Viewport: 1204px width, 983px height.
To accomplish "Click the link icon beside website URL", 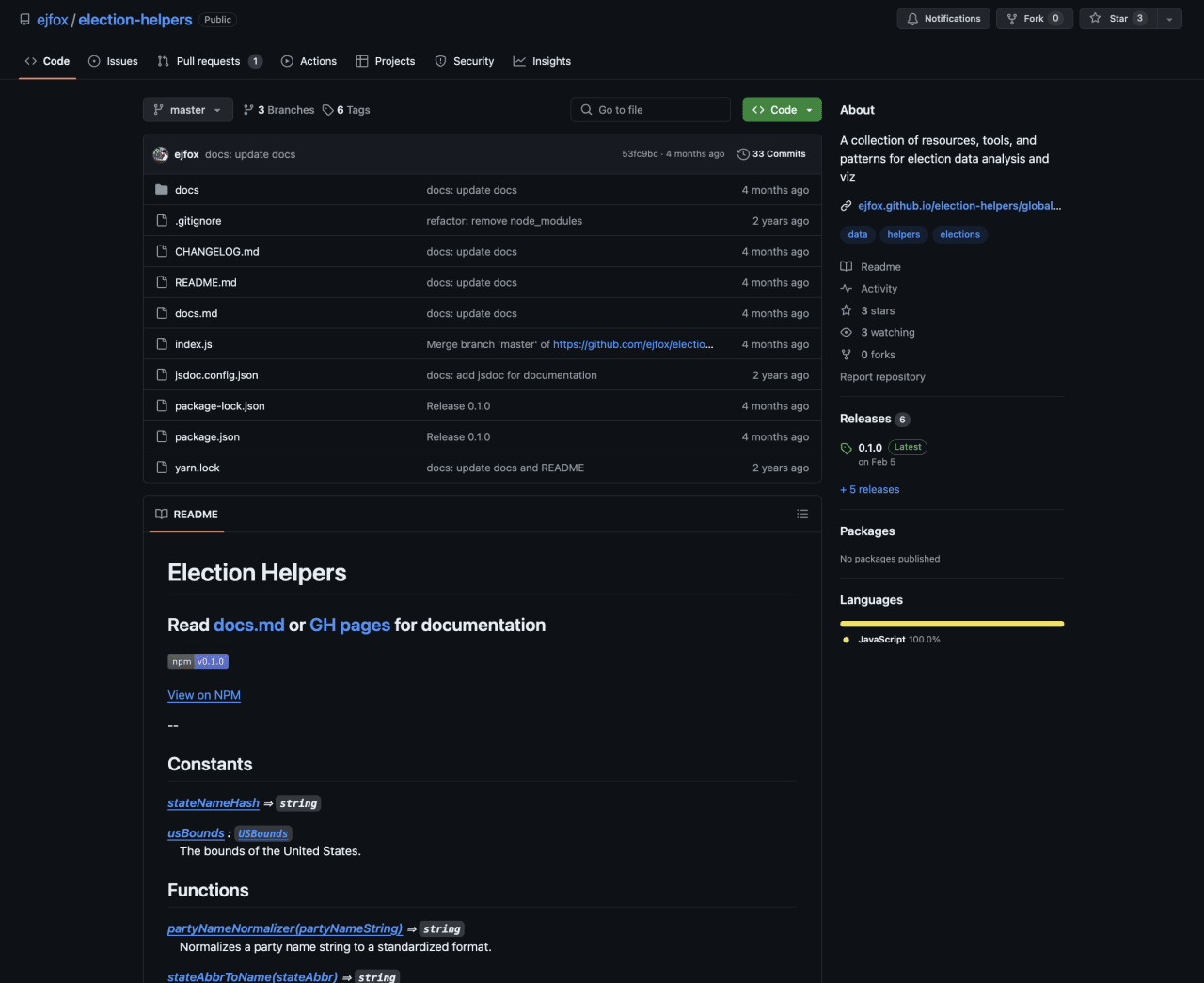I will point(847,206).
